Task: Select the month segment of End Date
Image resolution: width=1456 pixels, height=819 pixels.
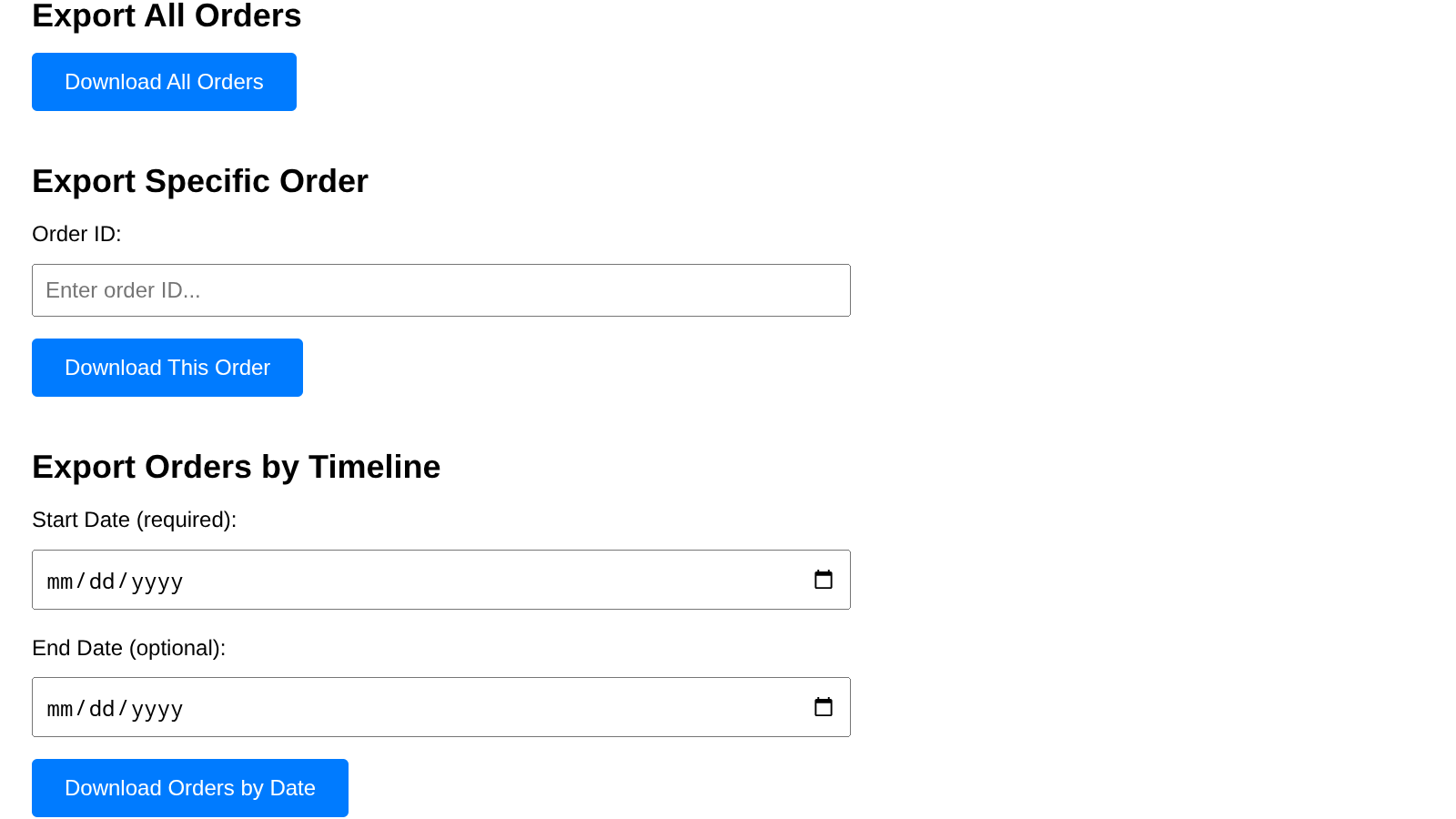Action: 60,709
